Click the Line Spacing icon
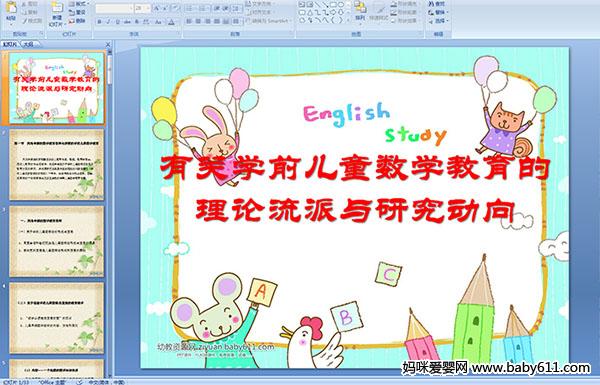The image size is (600, 385). coord(236,8)
